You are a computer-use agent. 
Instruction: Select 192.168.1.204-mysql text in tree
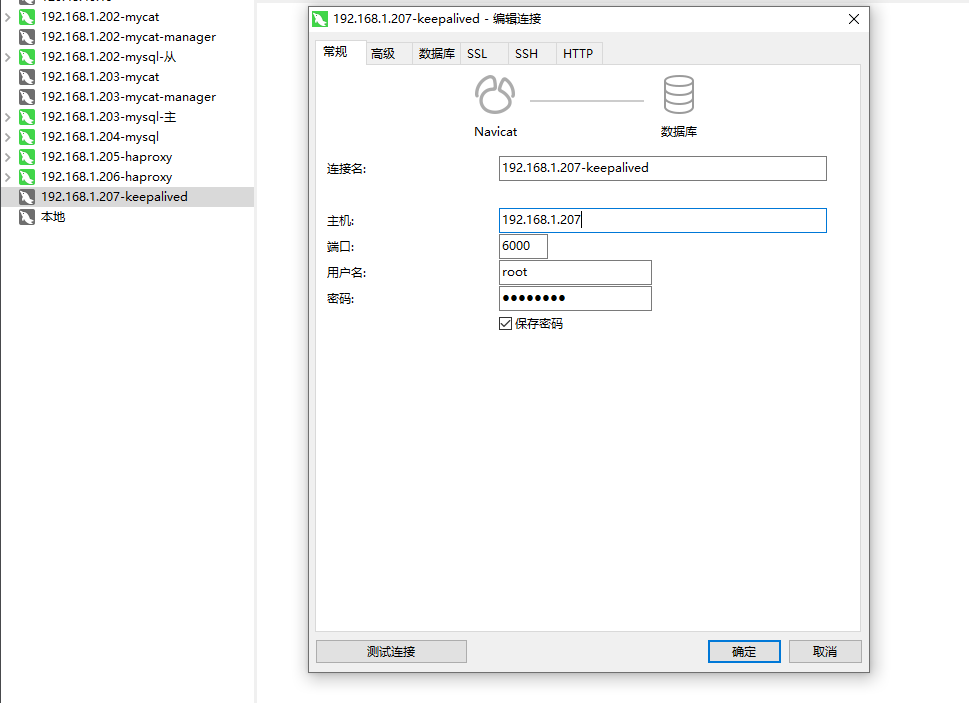click(100, 137)
